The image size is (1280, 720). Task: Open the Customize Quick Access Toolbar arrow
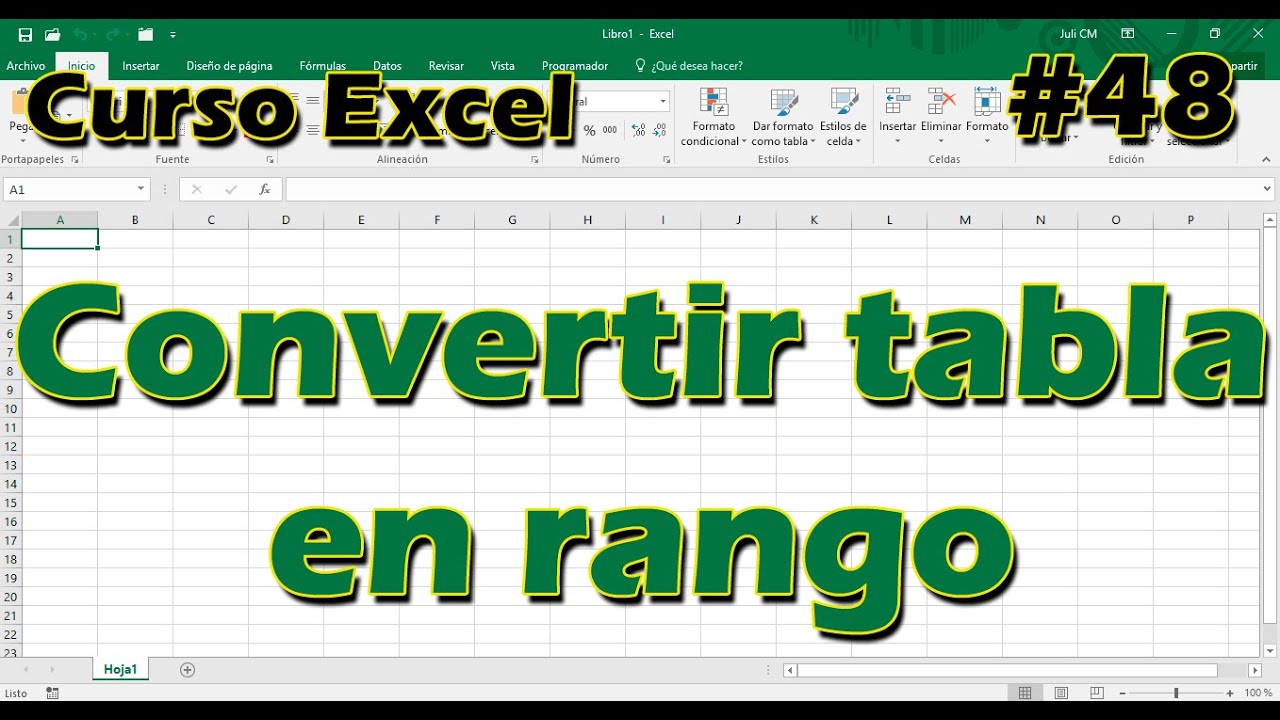tap(172, 34)
